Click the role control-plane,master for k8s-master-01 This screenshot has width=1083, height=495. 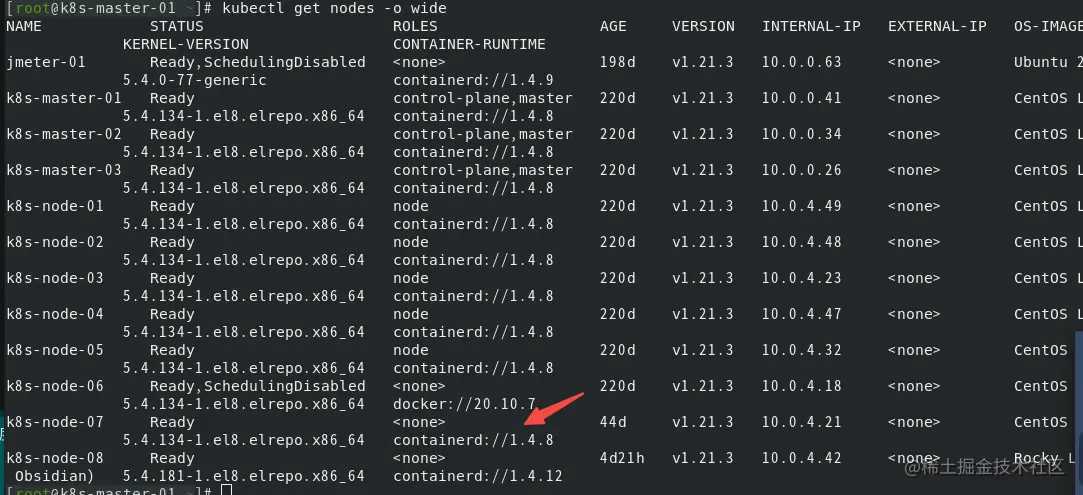483,98
